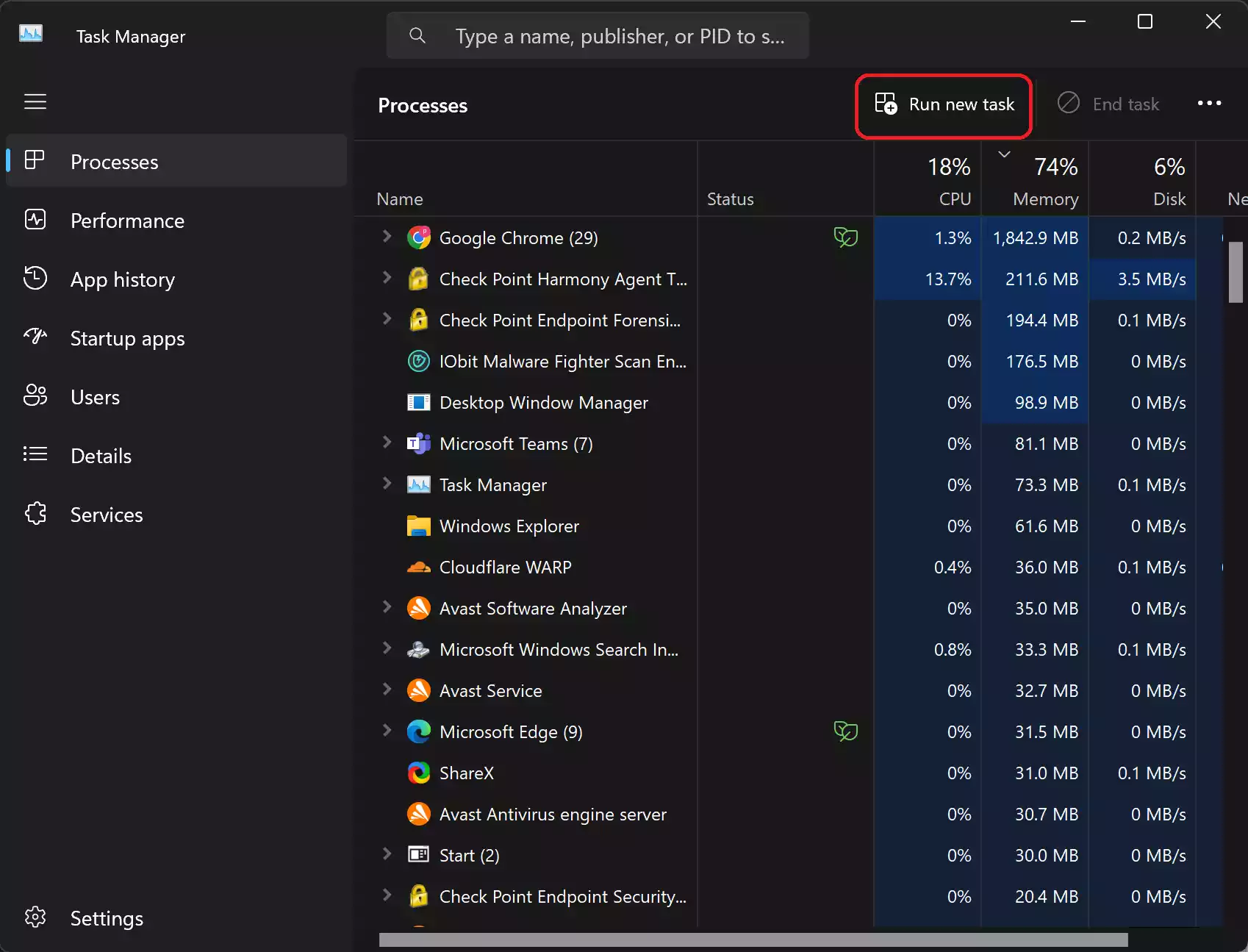Open the Performance page
Image resolution: width=1248 pixels, height=952 pixels.
[176, 220]
